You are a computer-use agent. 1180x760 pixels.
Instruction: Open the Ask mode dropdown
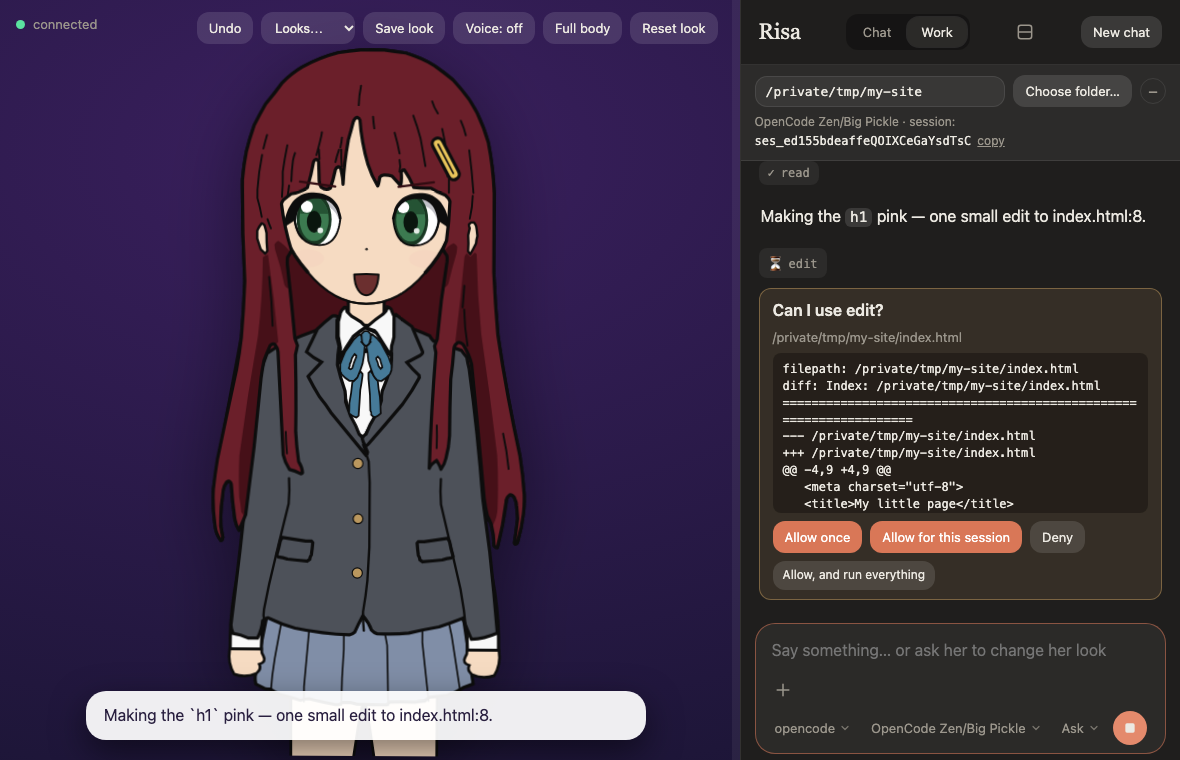[1079, 728]
